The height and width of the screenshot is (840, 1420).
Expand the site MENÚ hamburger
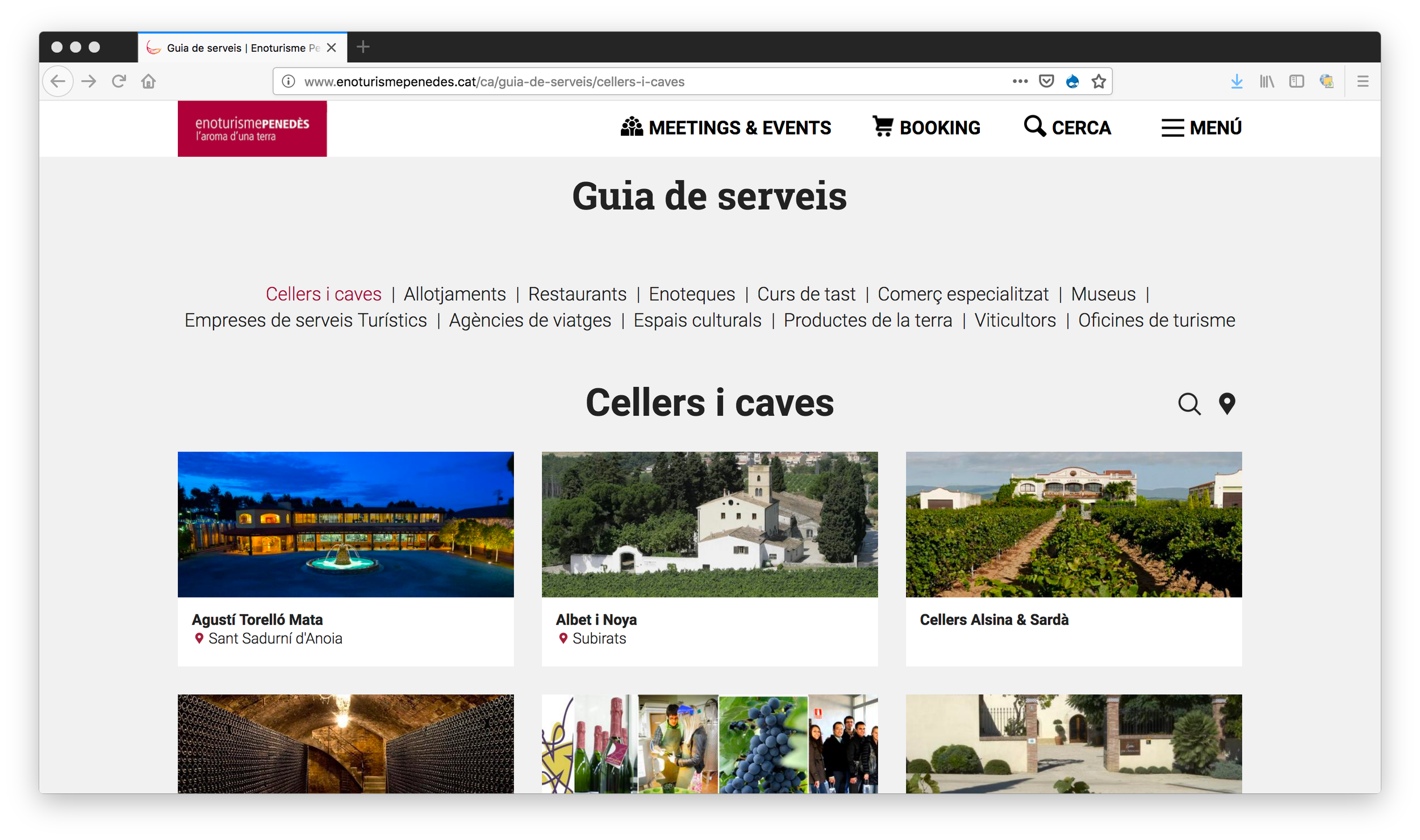1201,128
